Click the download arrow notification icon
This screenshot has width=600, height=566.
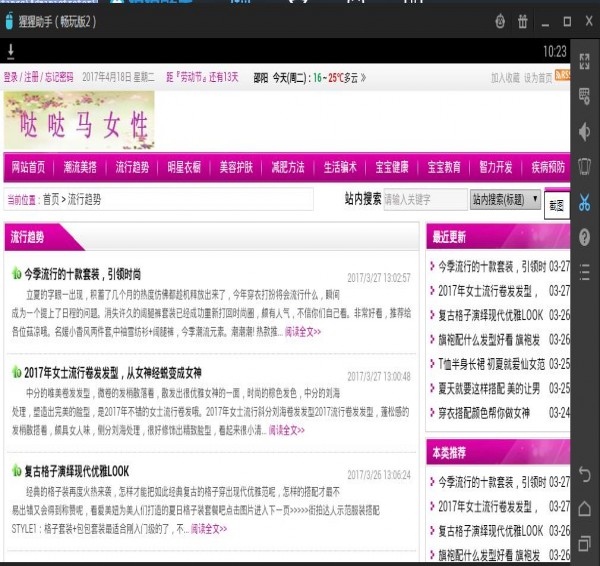point(11,52)
